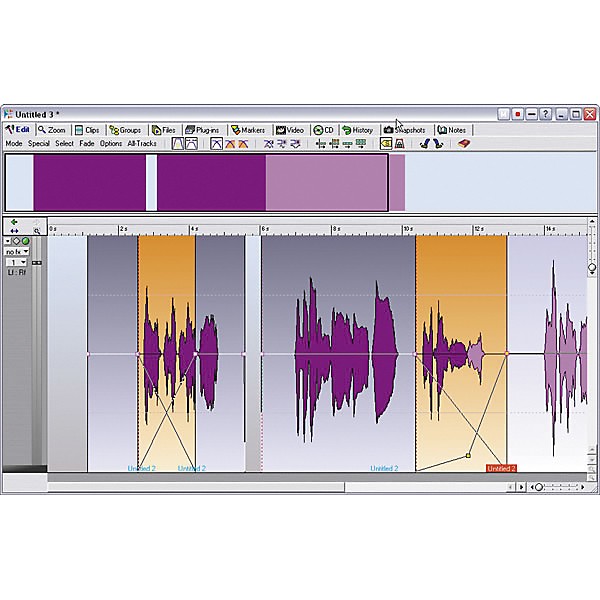This screenshot has width=600, height=600.
Task: Open the Special menu
Action: (39, 143)
